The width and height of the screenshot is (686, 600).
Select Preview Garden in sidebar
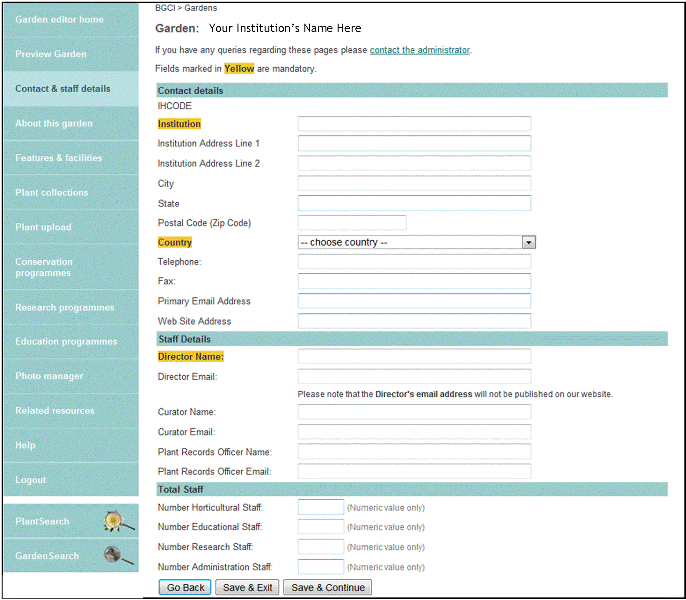[71, 54]
